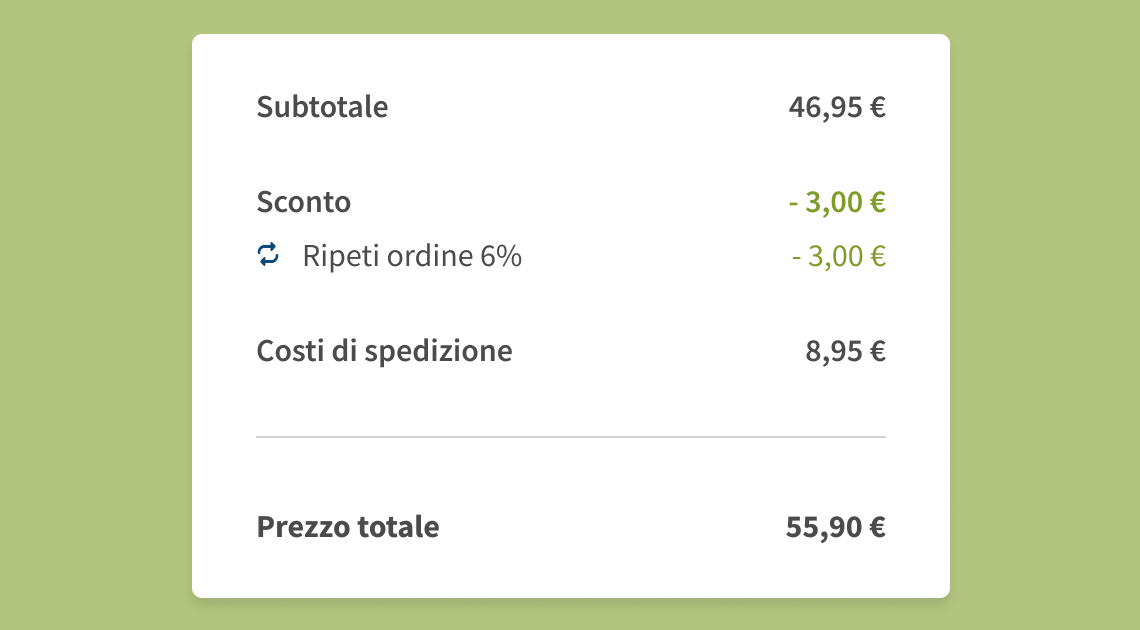Click the Subtotale label
1140x630 pixels.
tap(322, 107)
